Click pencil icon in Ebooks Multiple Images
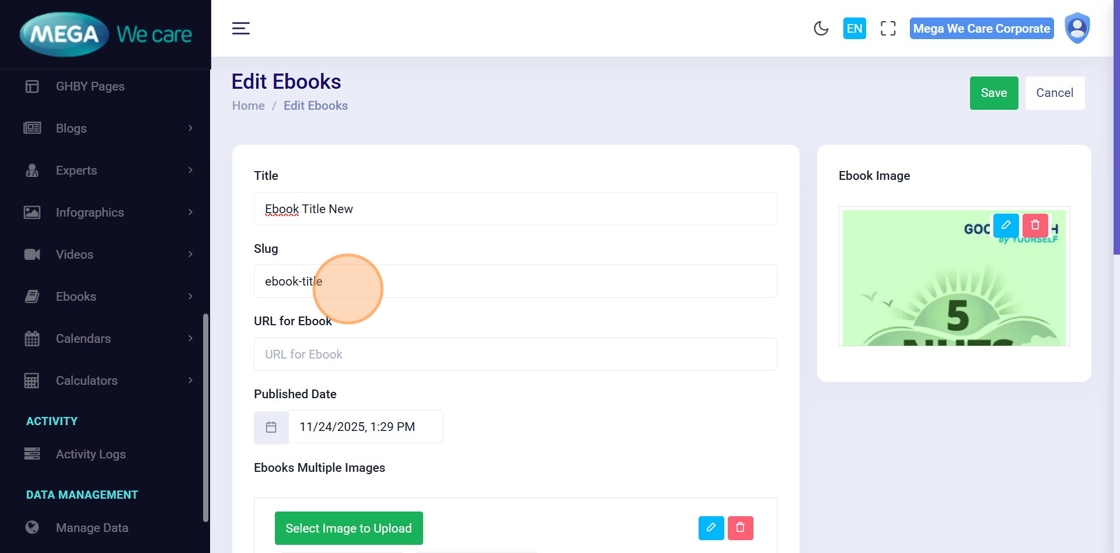1120x553 pixels. 711,528
